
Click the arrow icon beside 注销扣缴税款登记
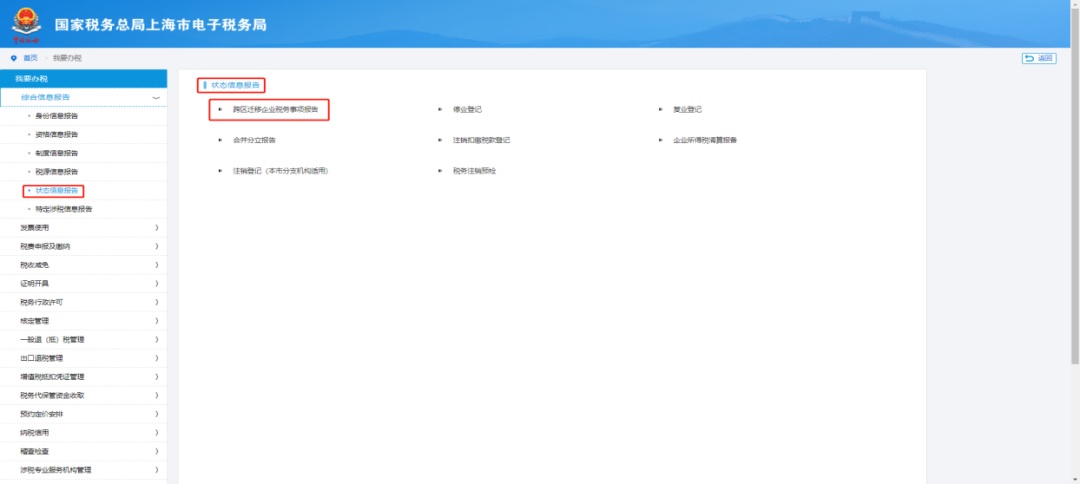[440, 140]
